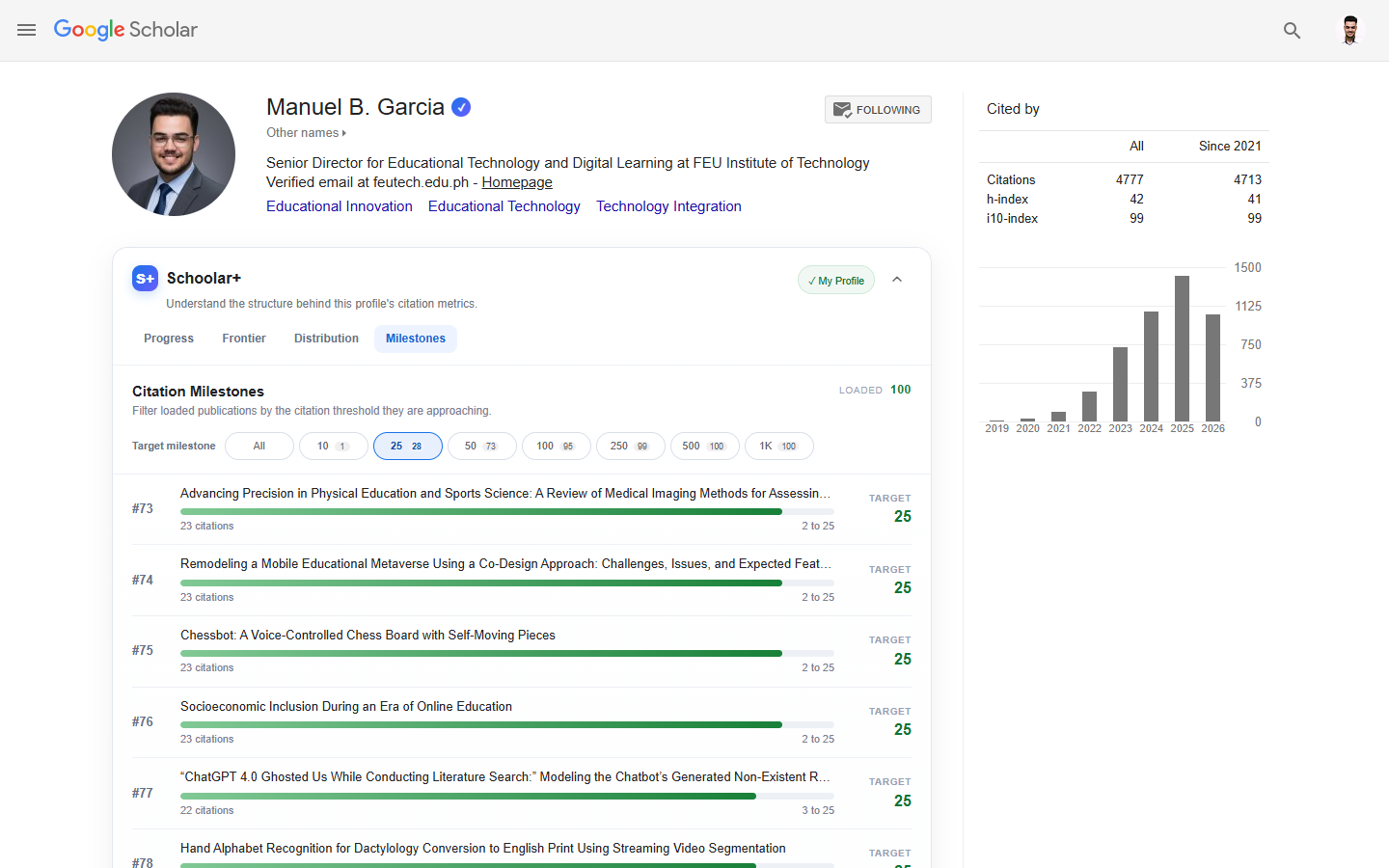The height and width of the screenshot is (868, 1389).
Task: Expand Other names
Action: 306,133
